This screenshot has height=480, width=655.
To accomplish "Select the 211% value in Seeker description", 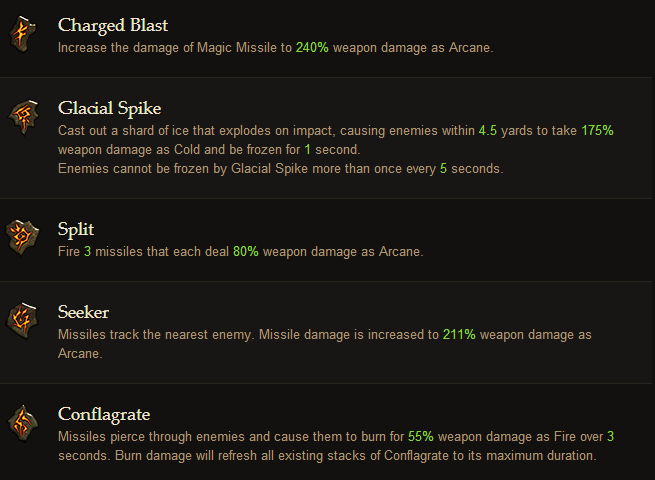I will 459,335.
